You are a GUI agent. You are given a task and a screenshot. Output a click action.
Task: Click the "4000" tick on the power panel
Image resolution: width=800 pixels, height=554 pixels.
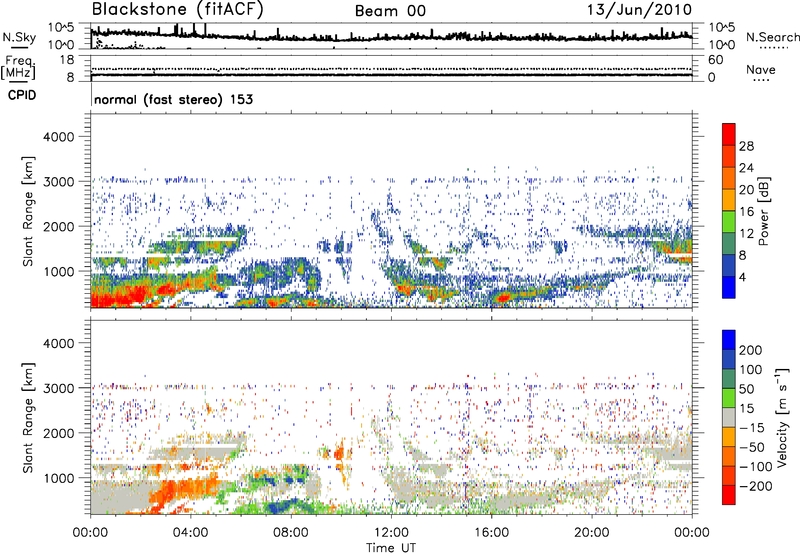pyautogui.click(x=58, y=137)
